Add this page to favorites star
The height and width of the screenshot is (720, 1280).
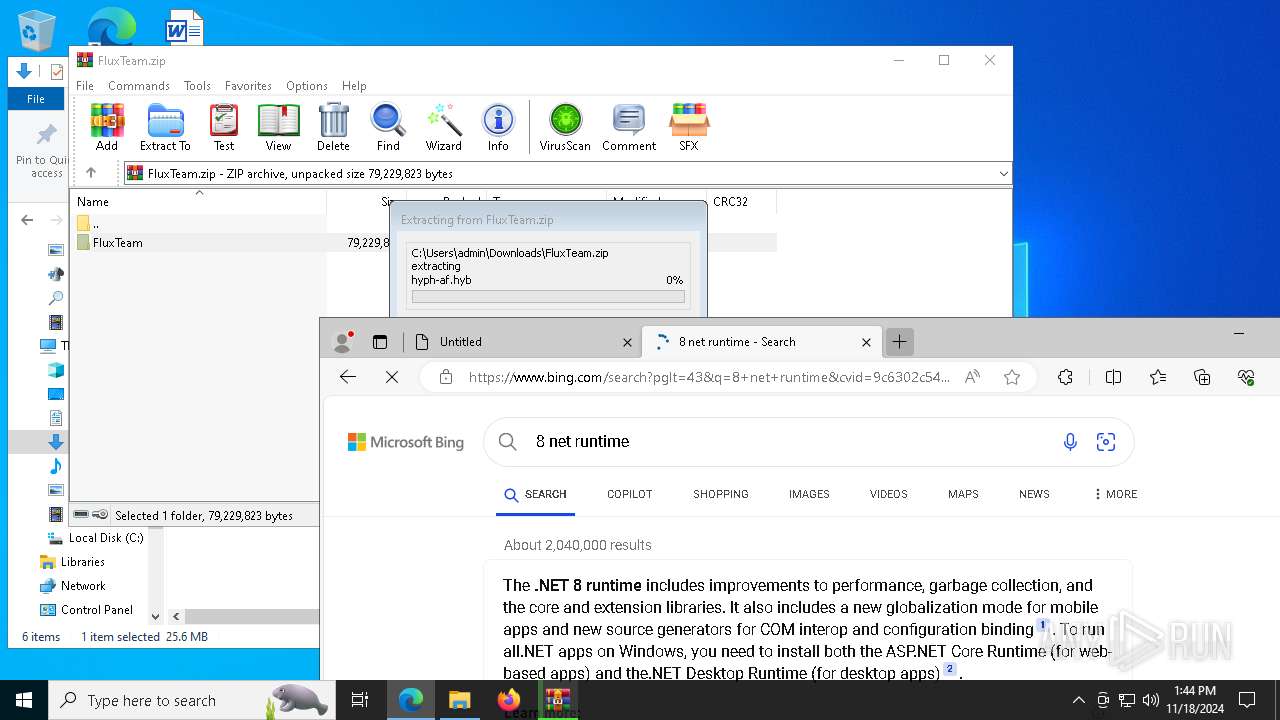pyautogui.click(x=1012, y=377)
